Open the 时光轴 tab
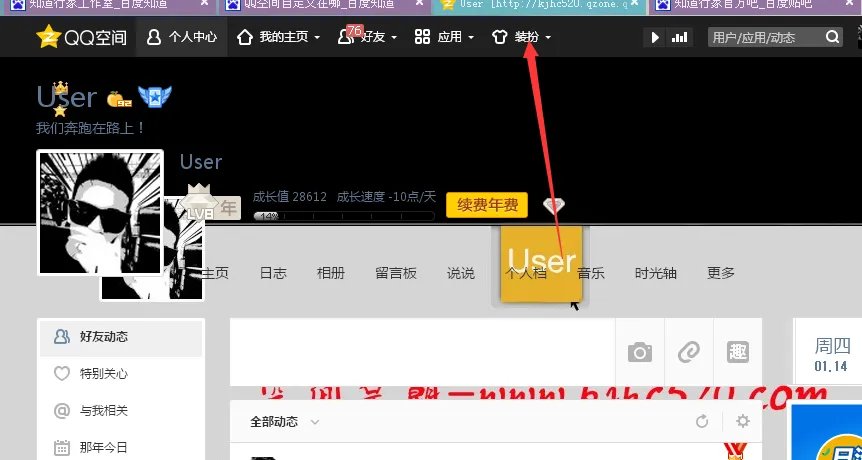This screenshot has height=460, width=862. coord(656,273)
